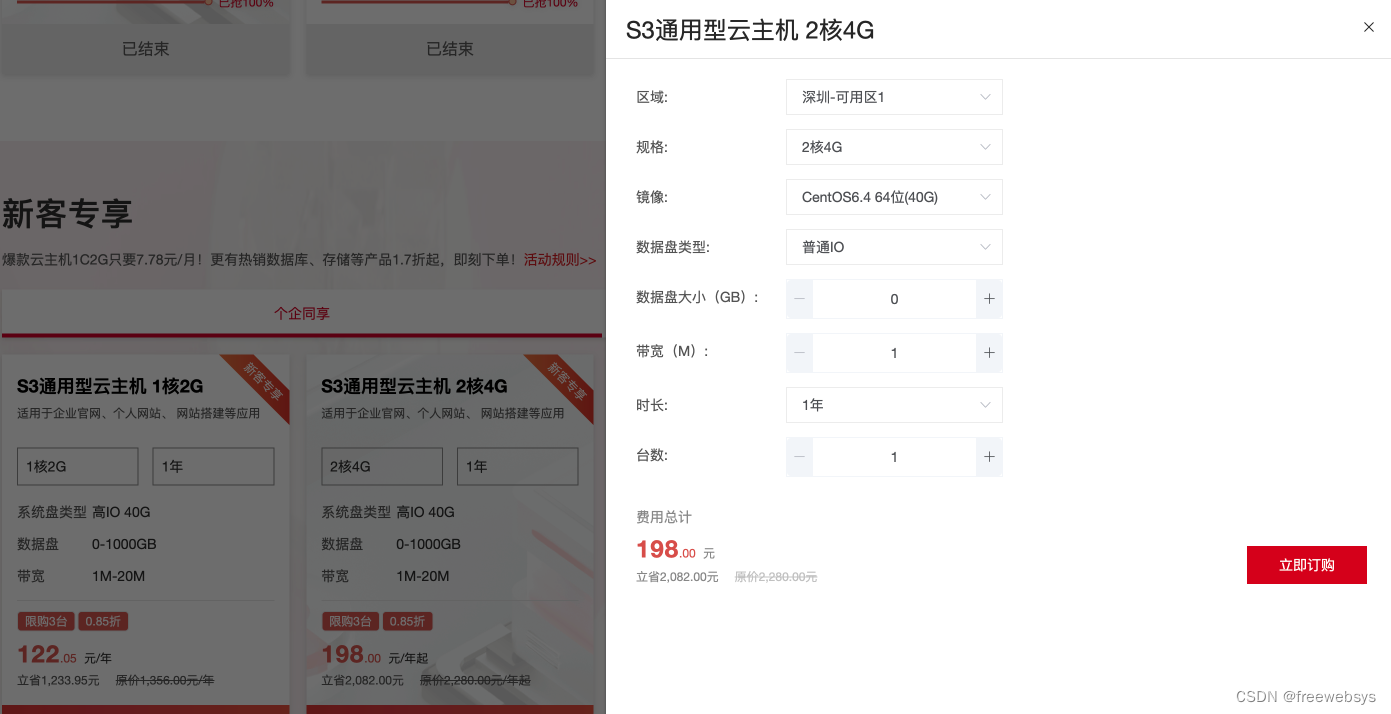Open the 镜像 dropdown showing CentOS6.4
This screenshot has width=1391, height=714.
coord(894,197)
